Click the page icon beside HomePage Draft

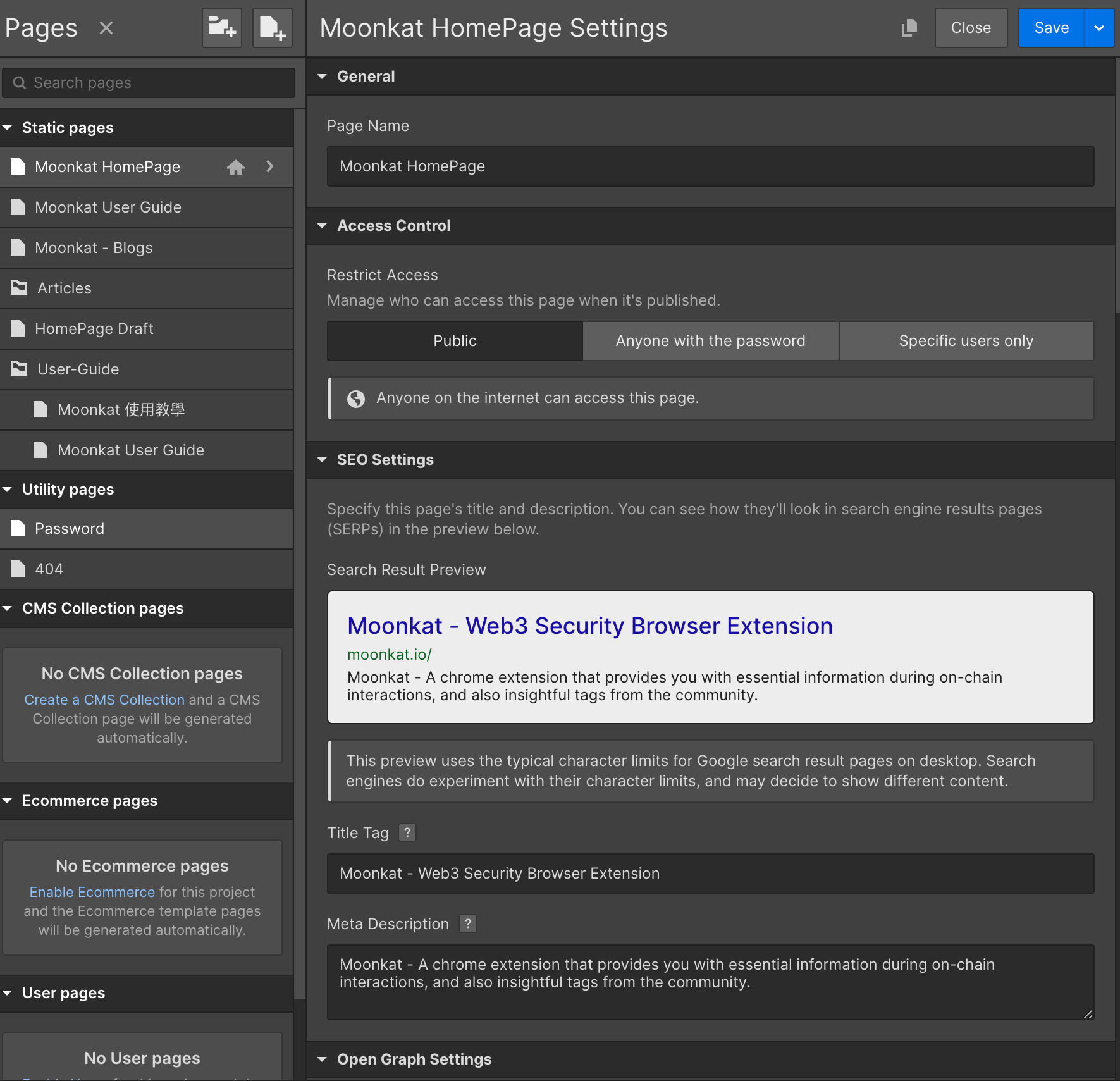[18, 328]
